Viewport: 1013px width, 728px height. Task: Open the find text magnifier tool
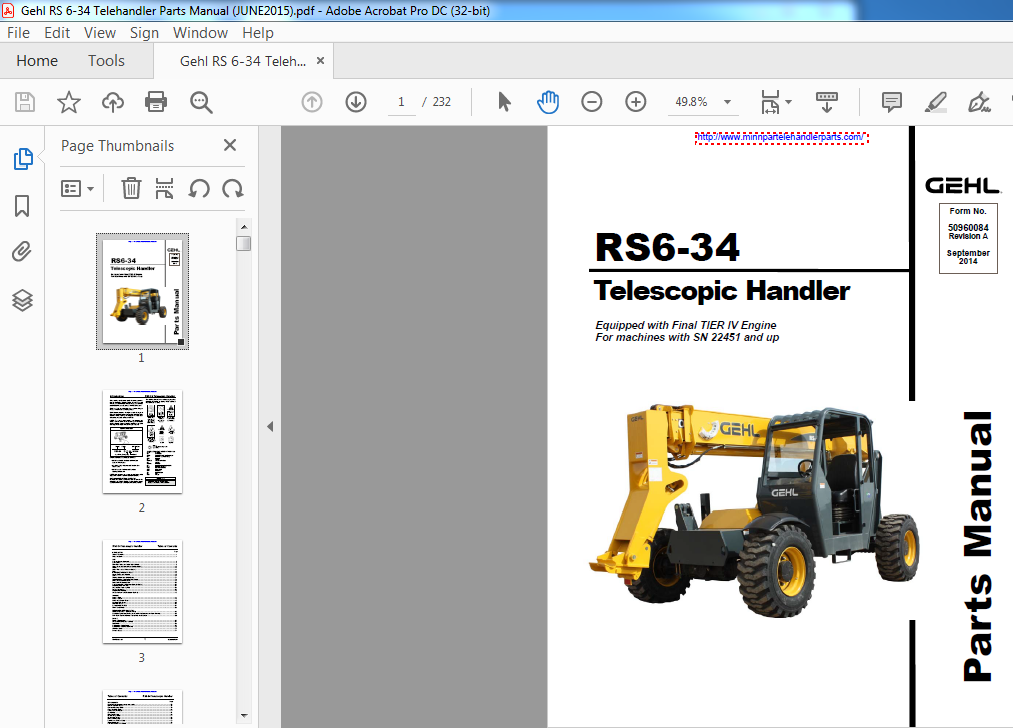coord(201,102)
